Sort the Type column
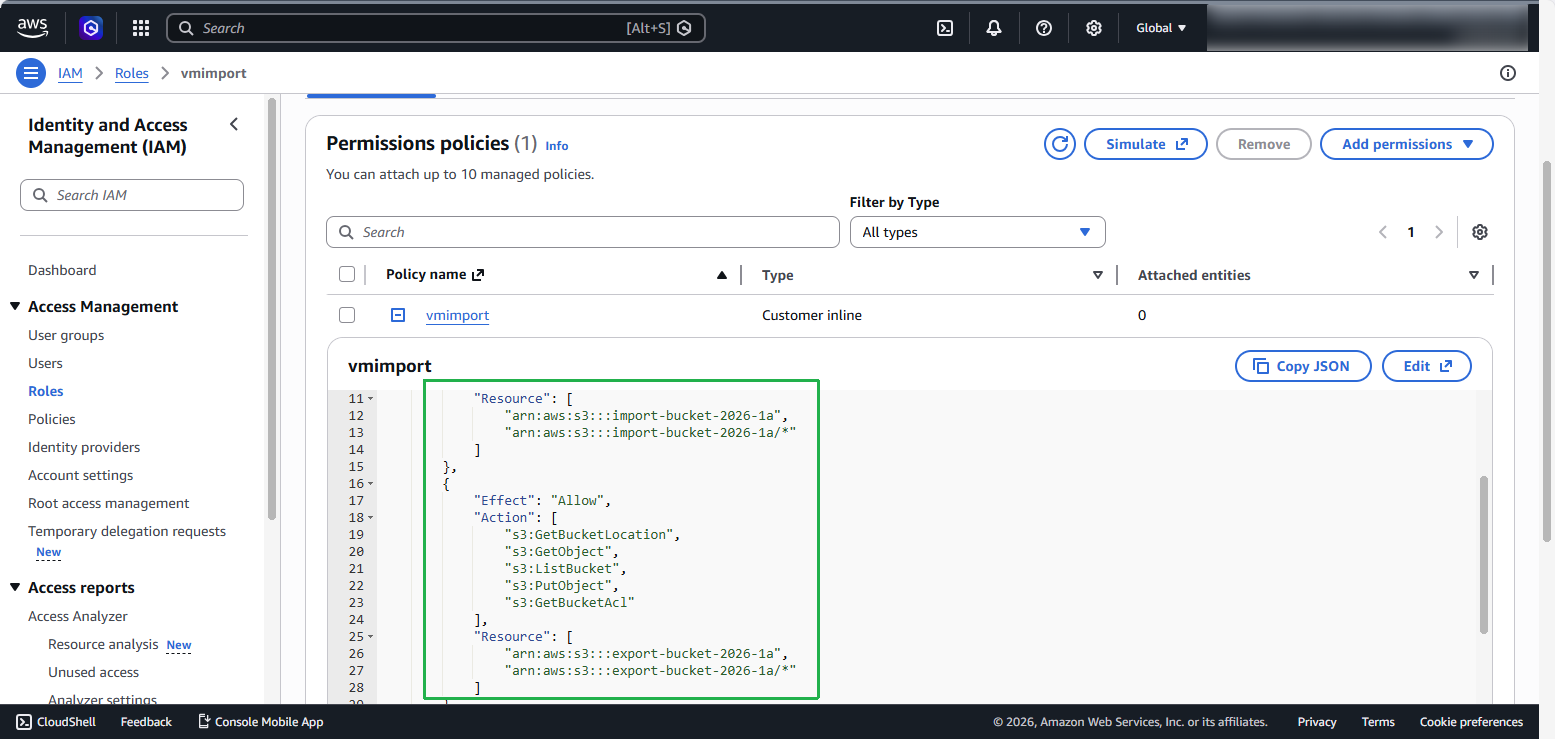Screen dimensions: 1555x739 (x=1098, y=275)
